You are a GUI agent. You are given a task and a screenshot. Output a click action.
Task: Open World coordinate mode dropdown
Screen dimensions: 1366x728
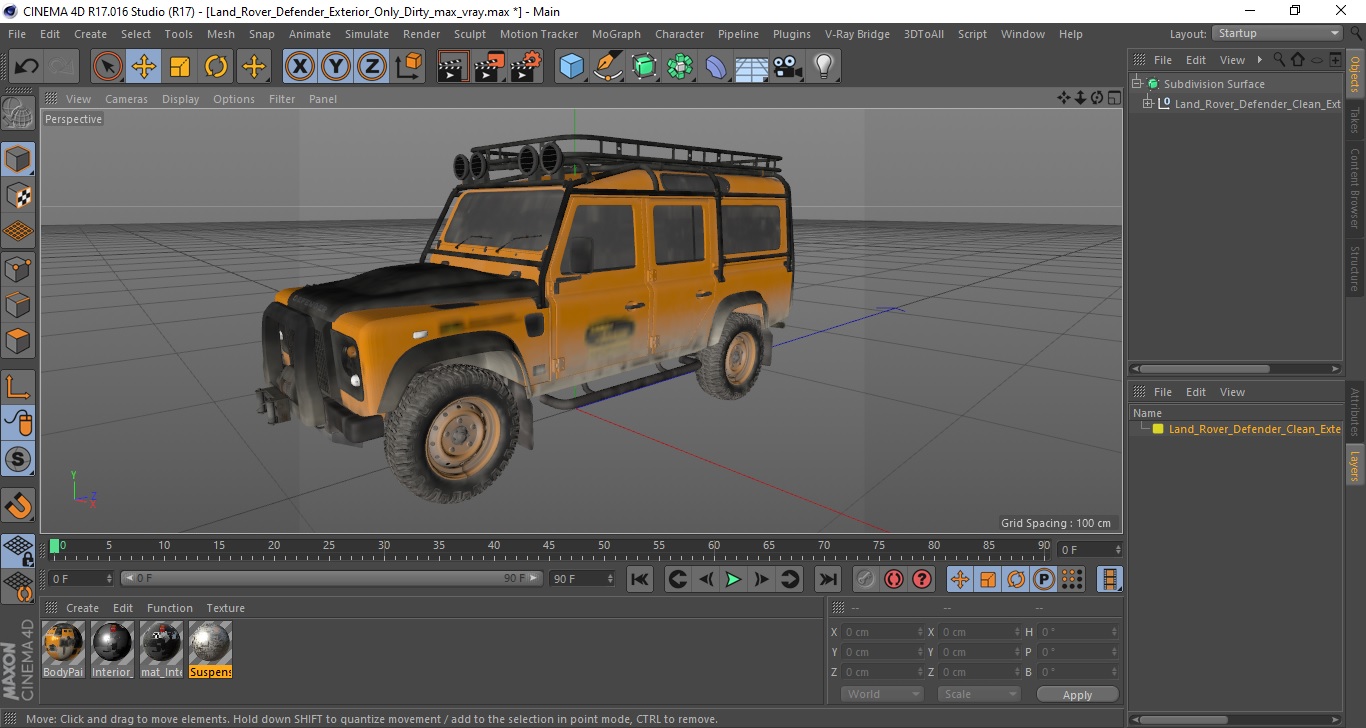[881, 694]
